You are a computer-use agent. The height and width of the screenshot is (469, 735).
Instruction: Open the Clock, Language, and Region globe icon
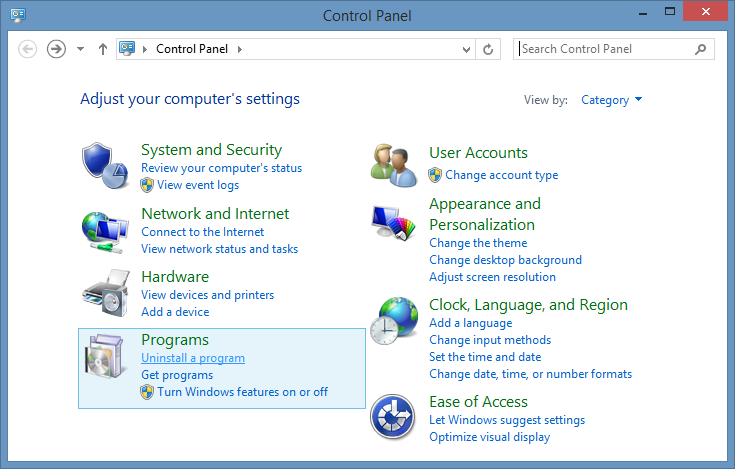(394, 321)
